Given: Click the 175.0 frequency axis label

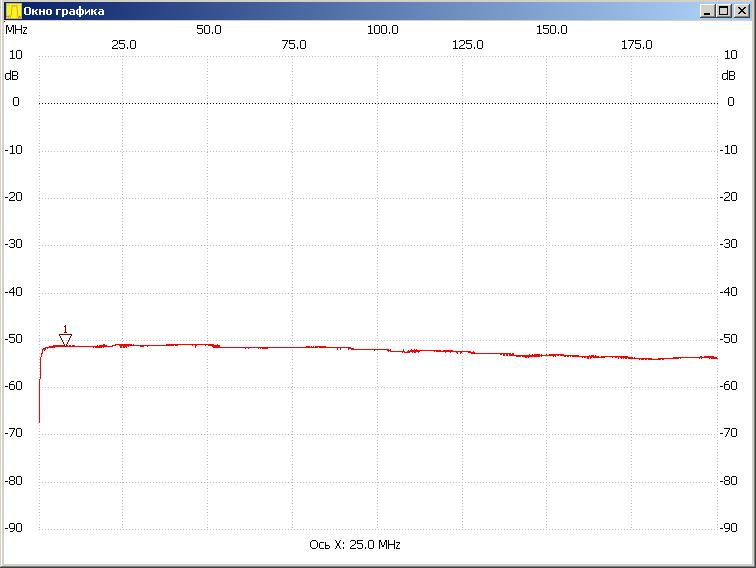Looking at the screenshot, I should [x=636, y=45].
